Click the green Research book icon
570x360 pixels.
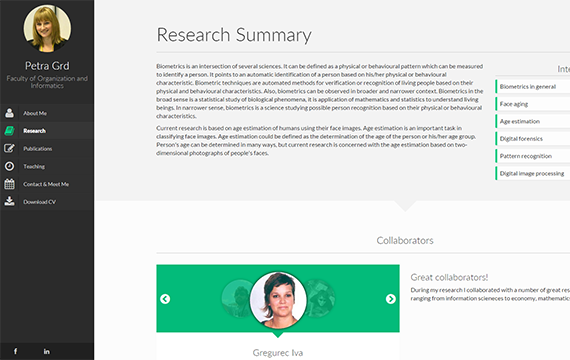pos(9,131)
